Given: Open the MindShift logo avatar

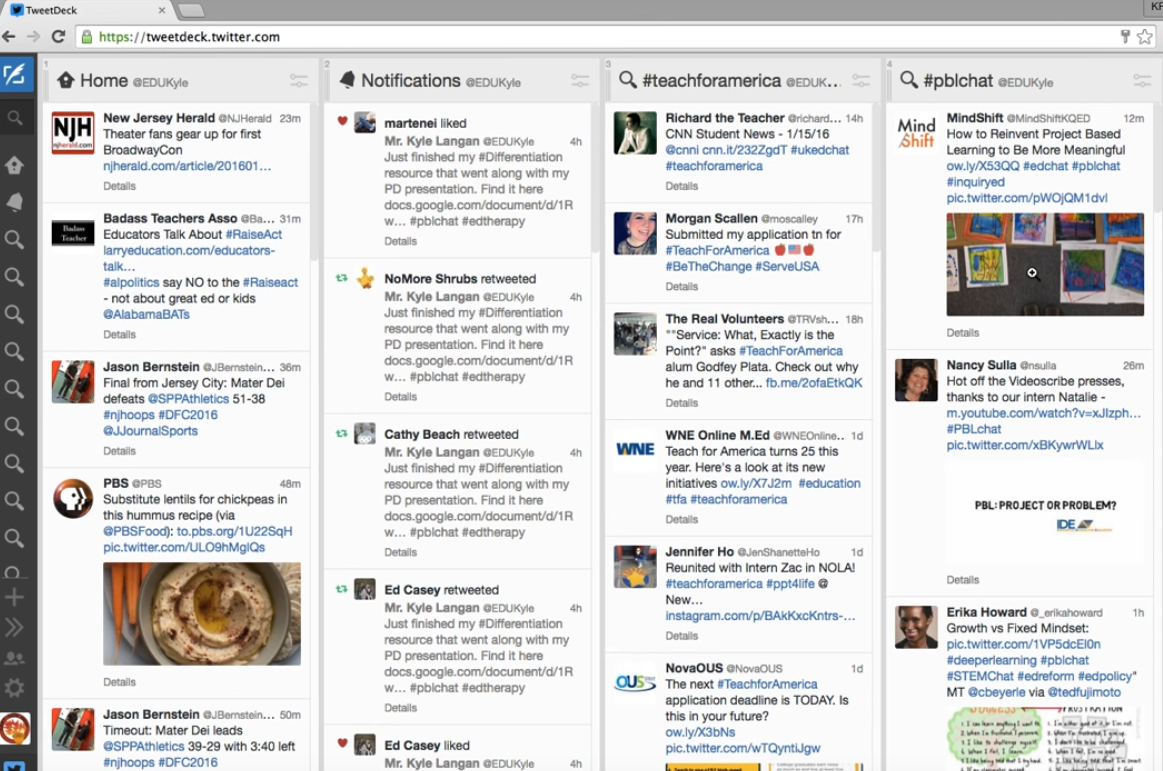Looking at the screenshot, I should pyautogui.click(x=916, y=133).
